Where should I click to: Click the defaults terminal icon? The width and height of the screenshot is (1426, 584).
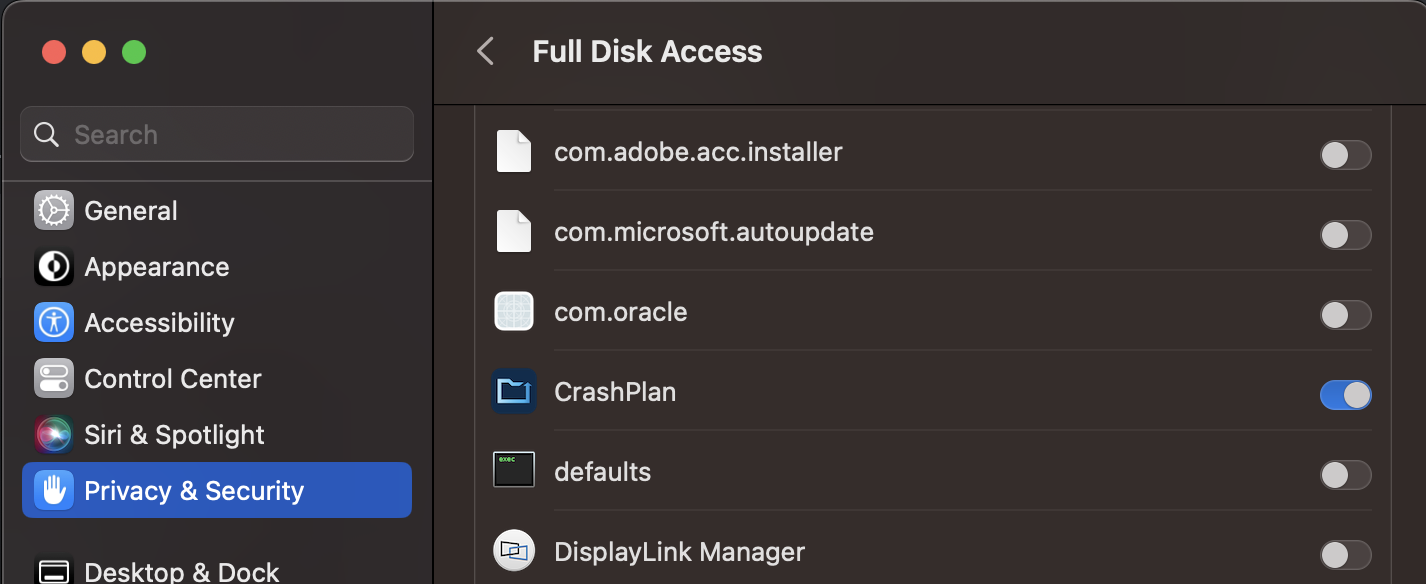(513, 471)
